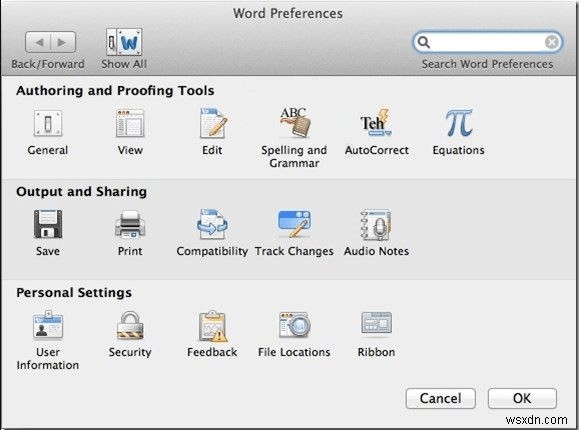This screenshot has height=430, width=579.
Task: Open Save preferences floppy disk icon
Action: [x=48, y=224]
